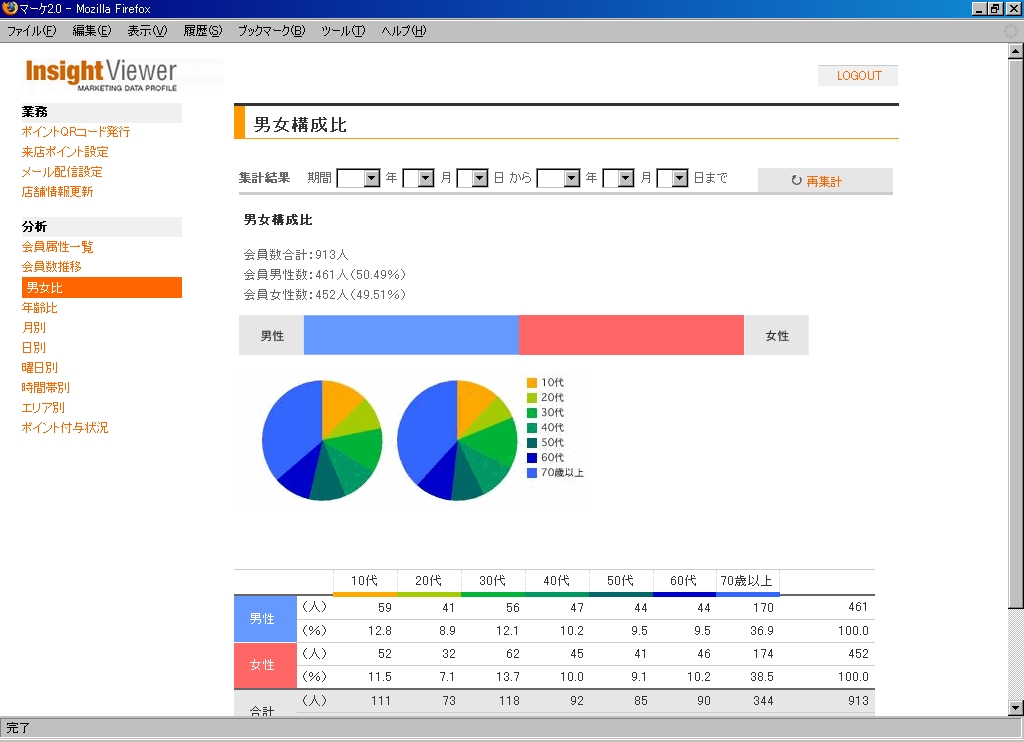This screenshot has width=1024, height=742.
Task: Click the blue male portion of ratio bar
Action: tap(411, 335)
